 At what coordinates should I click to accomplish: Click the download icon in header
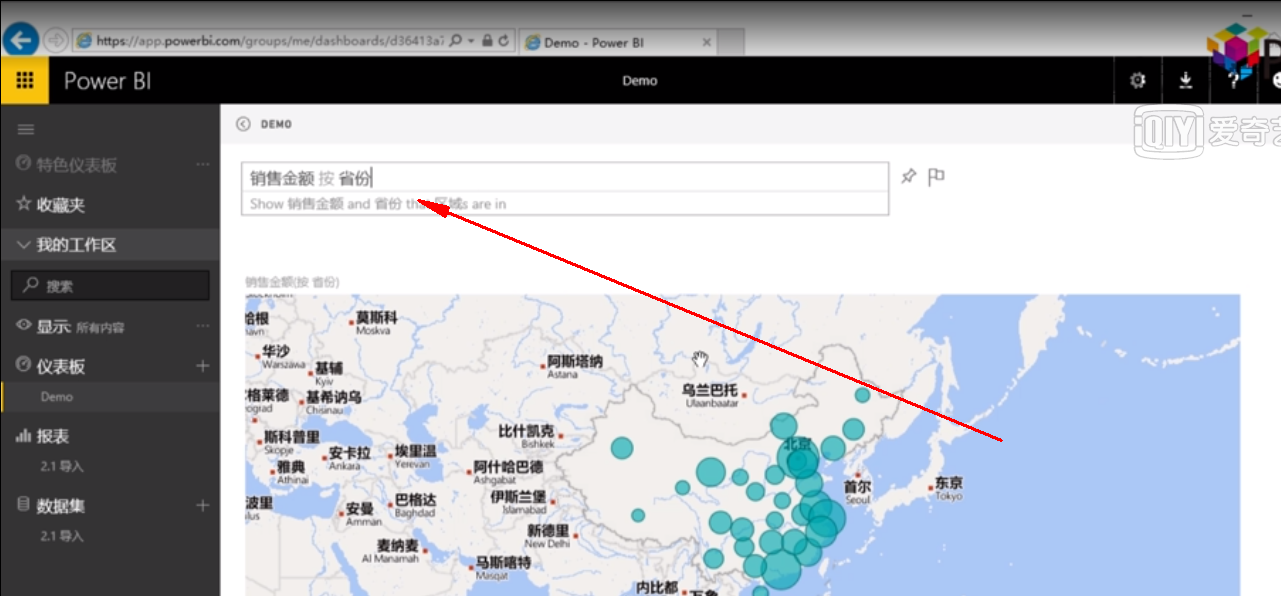1186,81
